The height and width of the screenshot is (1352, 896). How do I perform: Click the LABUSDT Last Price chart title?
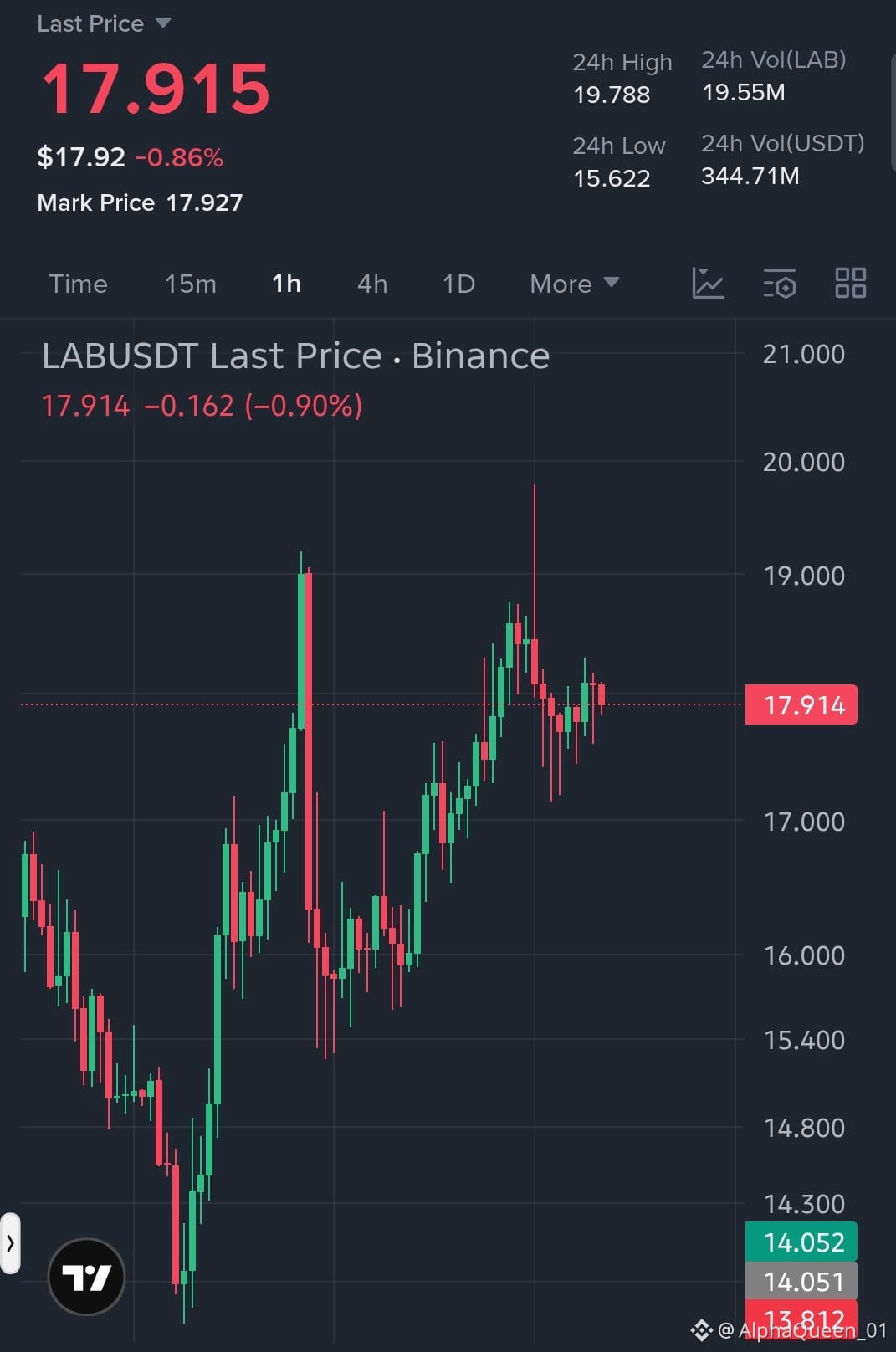(295, 356)
